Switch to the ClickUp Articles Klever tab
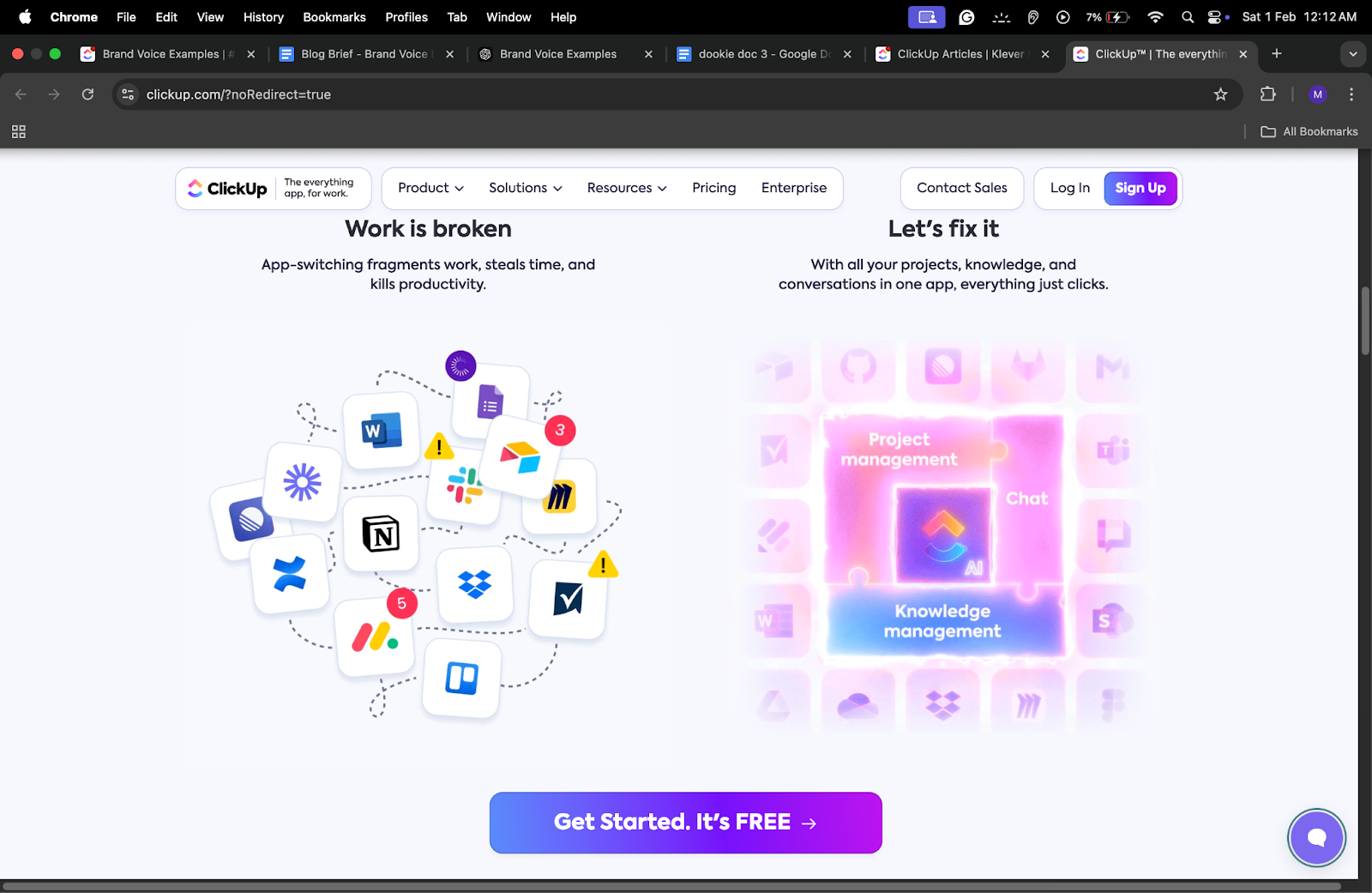Image resolution: width=1372 pixels, height=893 pixels. tap(960, 54)
